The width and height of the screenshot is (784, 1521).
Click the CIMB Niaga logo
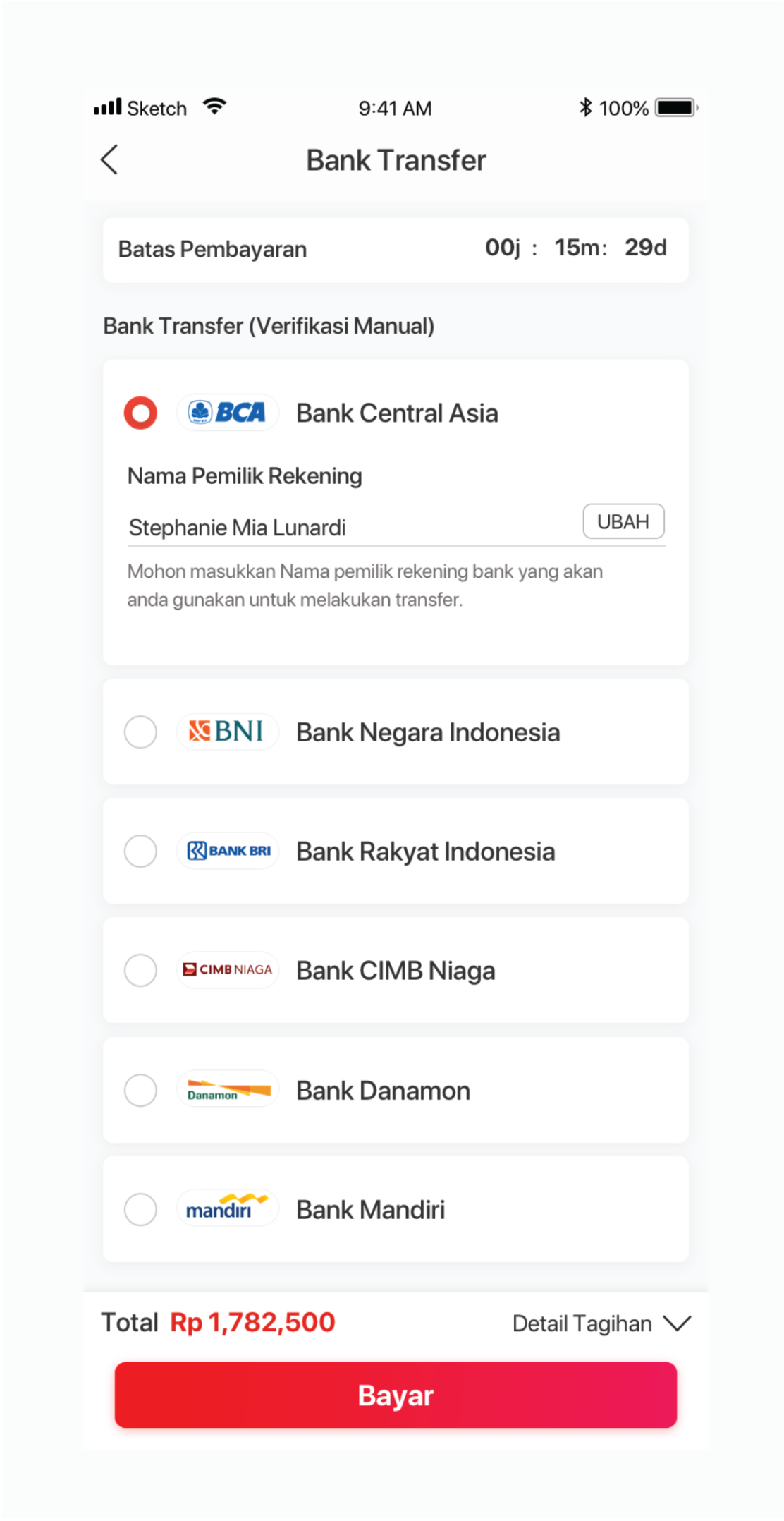pyautogui.click(x=228, y=970)
